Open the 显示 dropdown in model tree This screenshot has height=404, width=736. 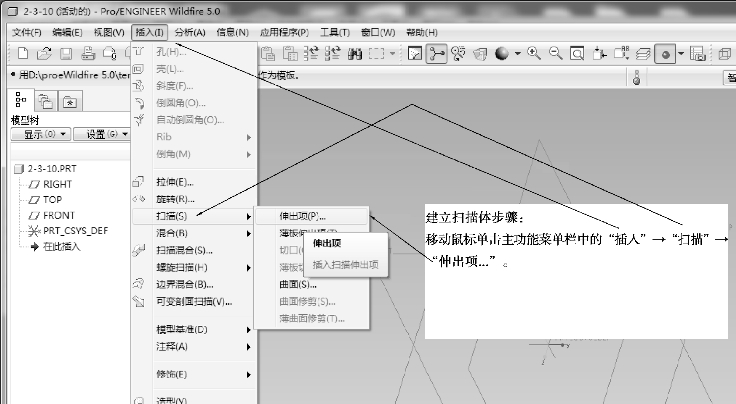(41, 134)
